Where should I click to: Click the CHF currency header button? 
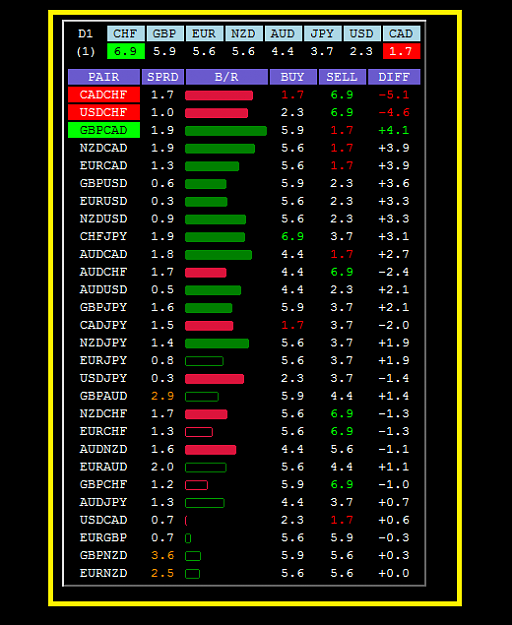pos(126,33)
